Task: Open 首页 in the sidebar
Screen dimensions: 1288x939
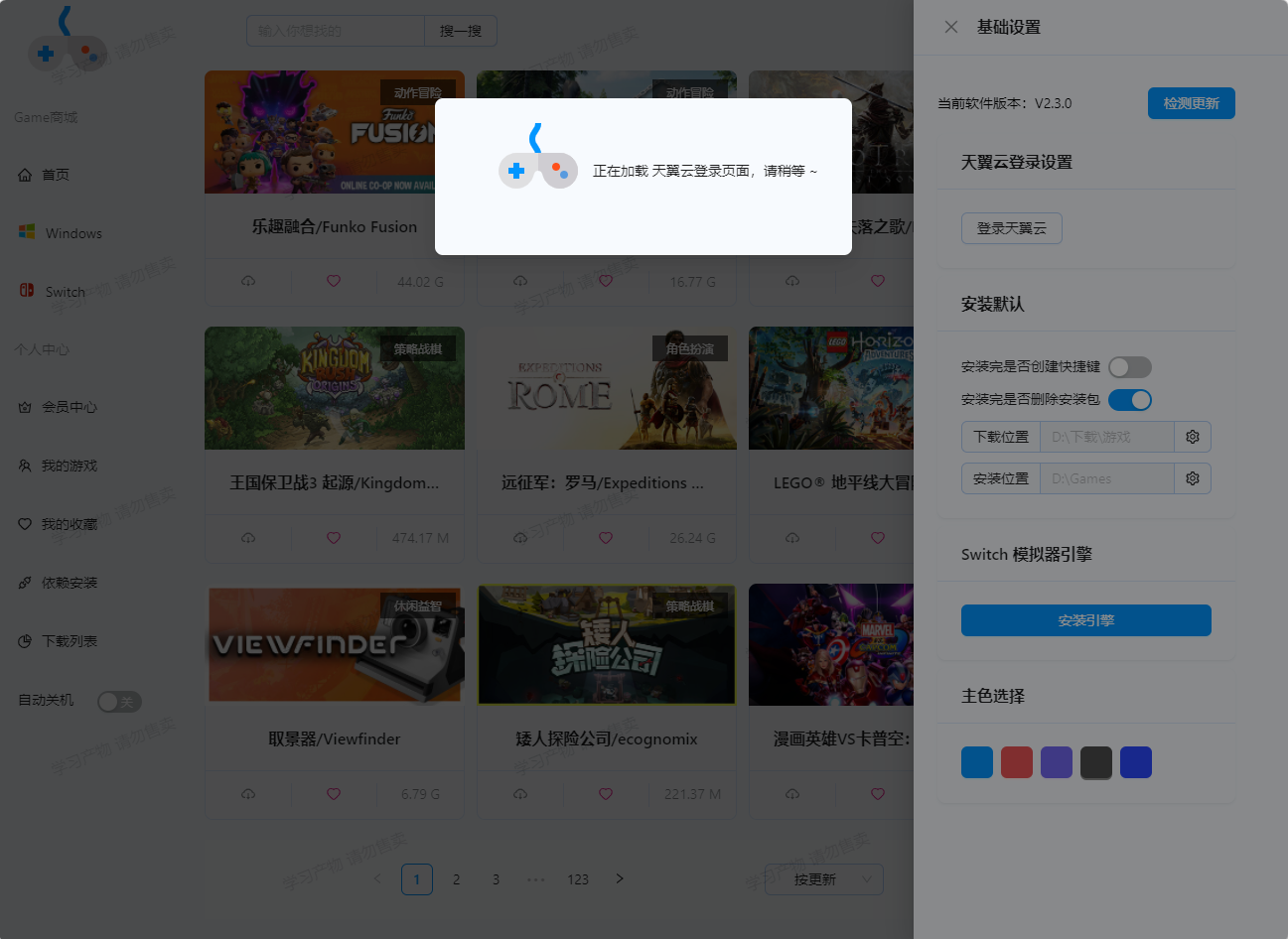Action: tap(56, 175)
